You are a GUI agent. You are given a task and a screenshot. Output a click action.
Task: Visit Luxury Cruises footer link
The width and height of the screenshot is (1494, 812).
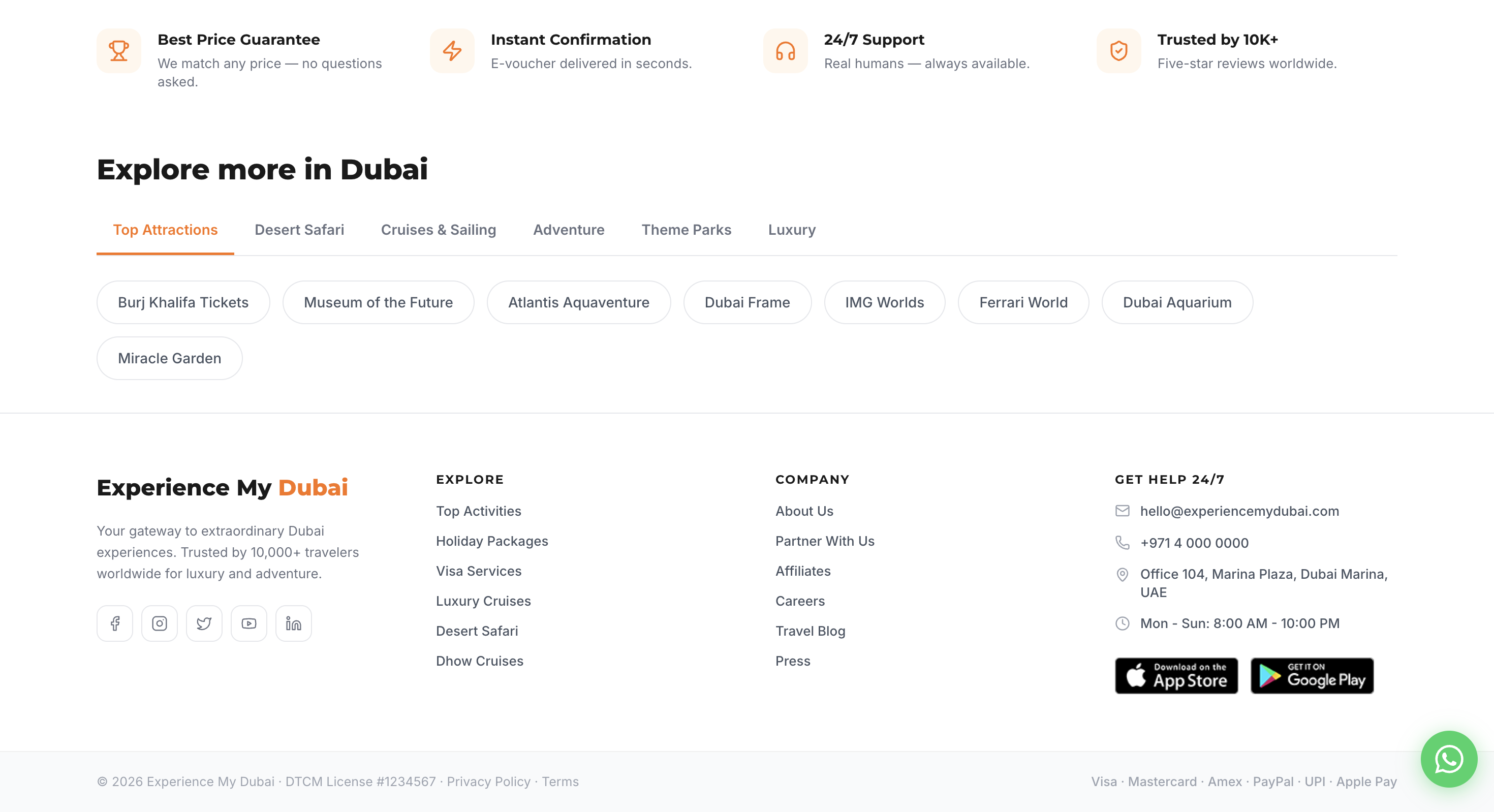[483, 601]
